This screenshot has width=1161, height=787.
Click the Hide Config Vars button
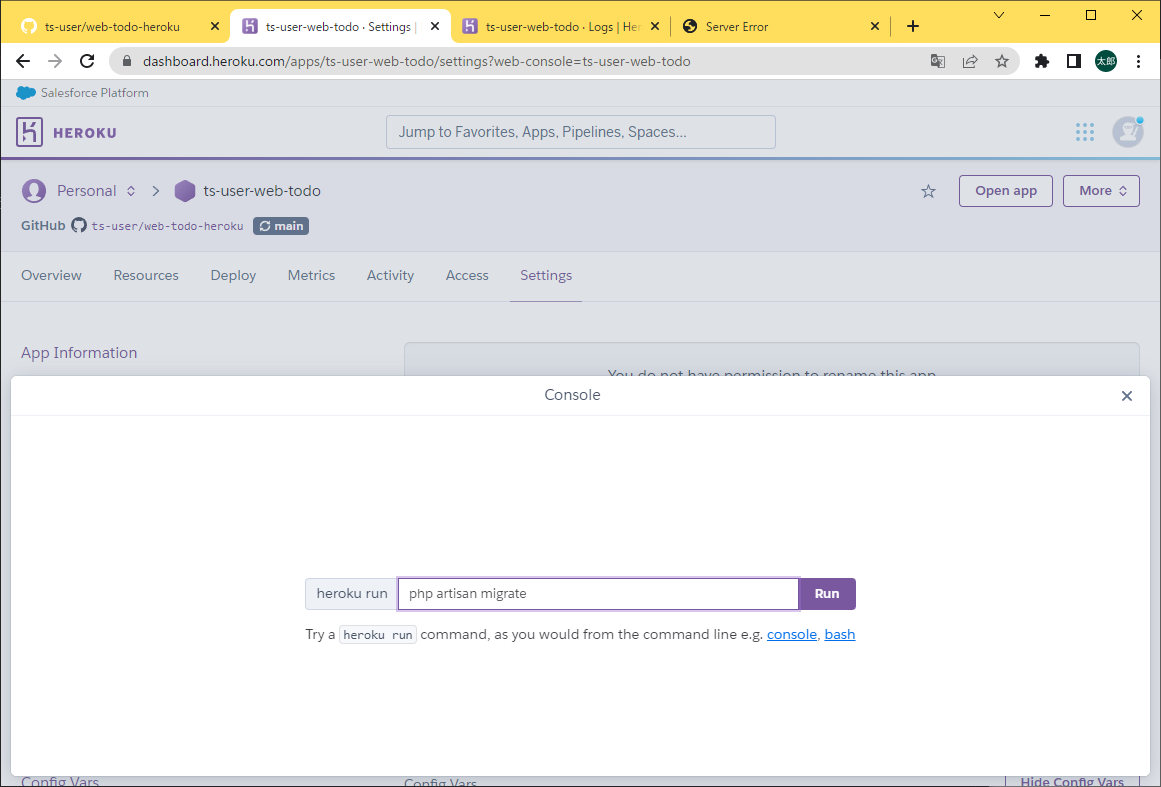point(1071,781)
